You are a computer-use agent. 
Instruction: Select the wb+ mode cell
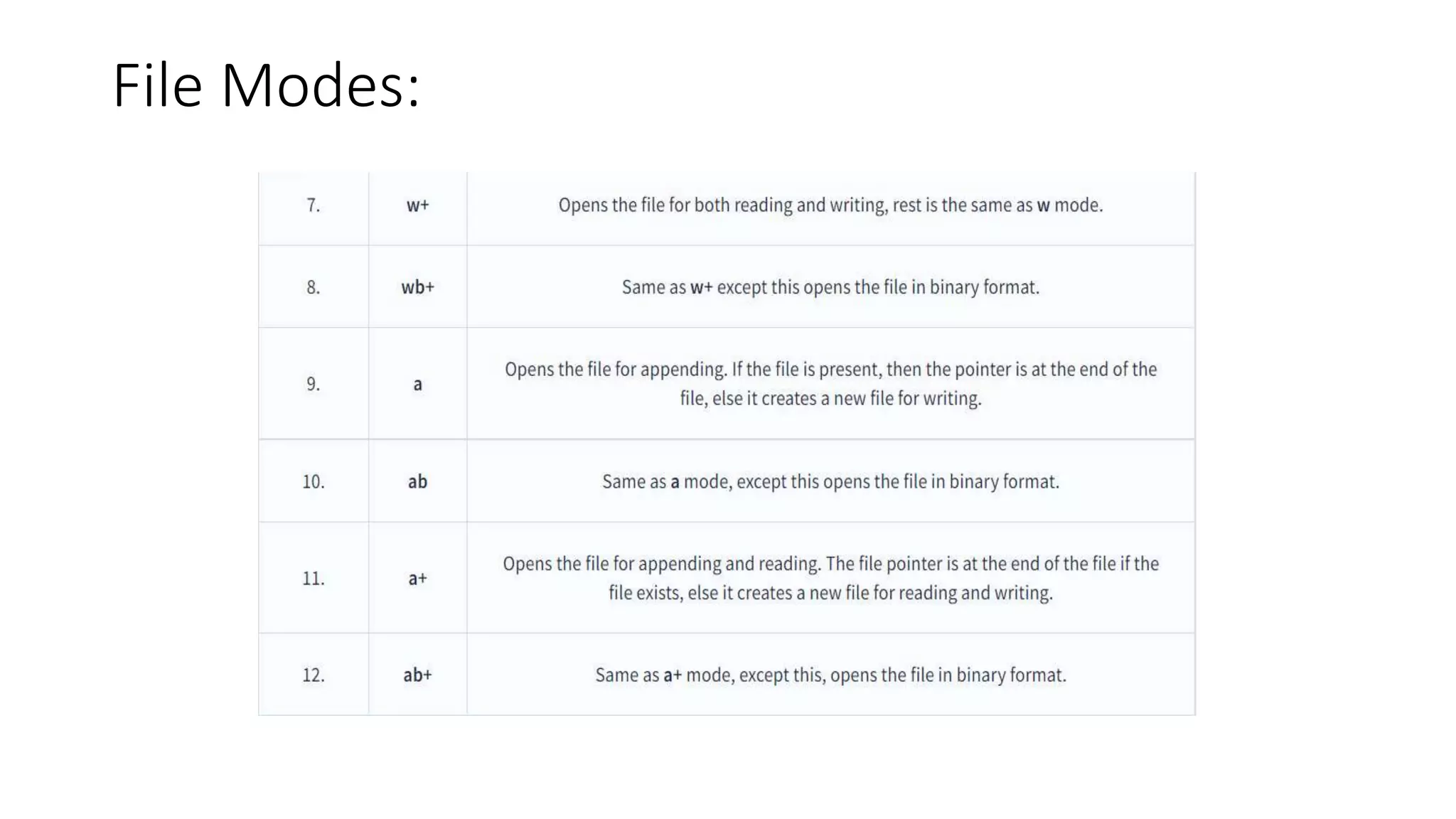417,287
